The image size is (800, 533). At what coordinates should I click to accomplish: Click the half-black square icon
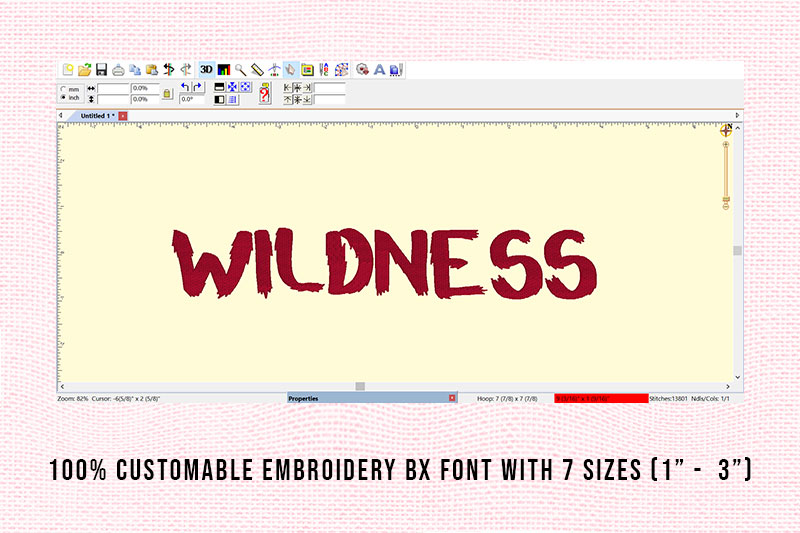(219, 99)
